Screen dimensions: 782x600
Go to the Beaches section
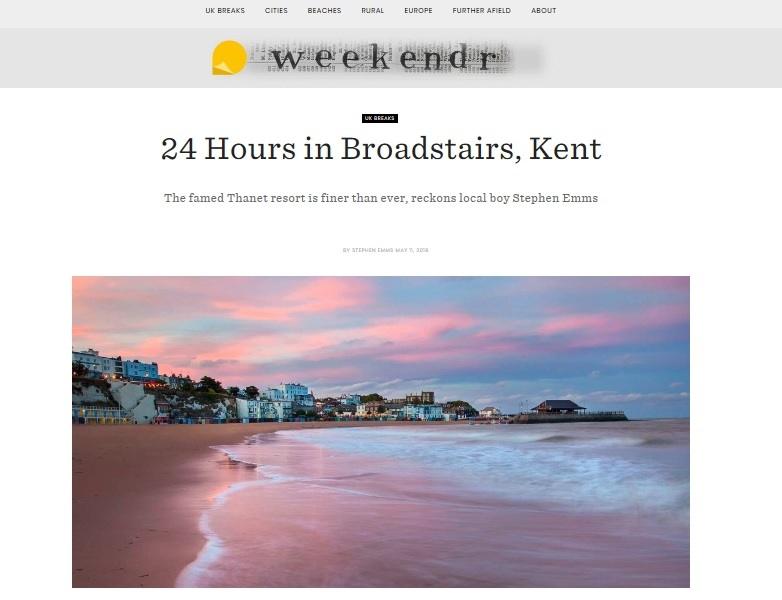pyautogui.click(x=324, y=10)
